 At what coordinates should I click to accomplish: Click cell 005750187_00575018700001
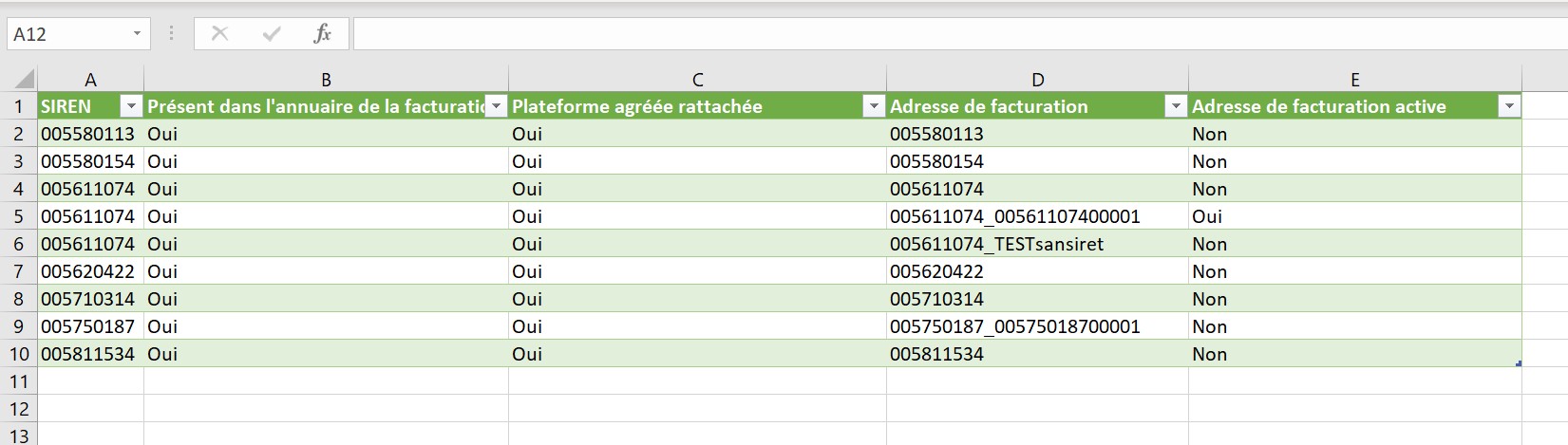pos(1037,326)
